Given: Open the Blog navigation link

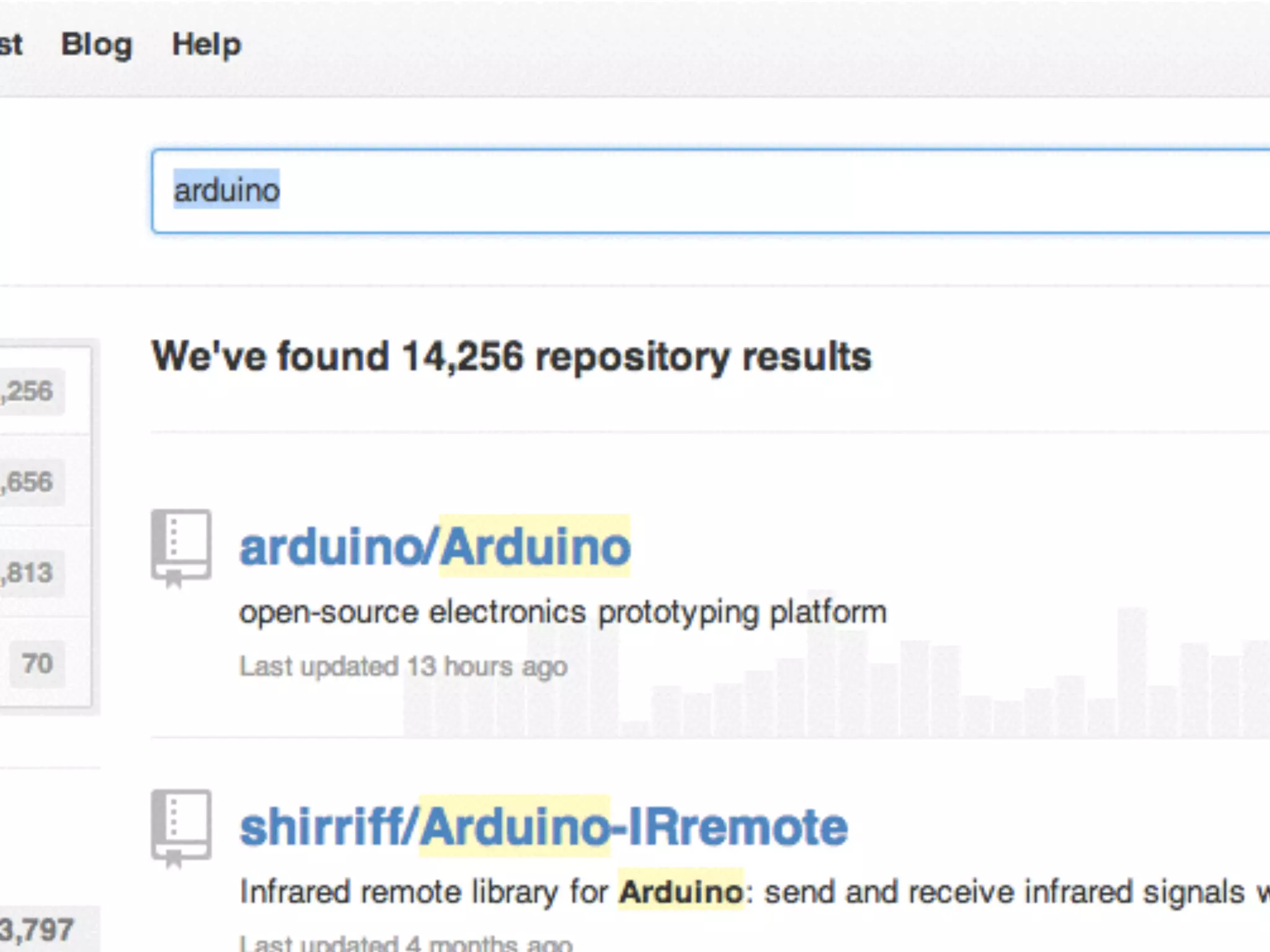Looking at the screenshot, I should pyautogui.click(x=97, y=45).
